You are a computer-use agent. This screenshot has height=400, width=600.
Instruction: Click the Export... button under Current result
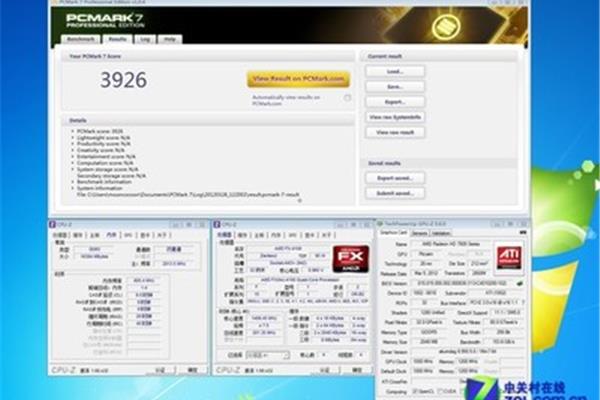[x=395, y=102]
